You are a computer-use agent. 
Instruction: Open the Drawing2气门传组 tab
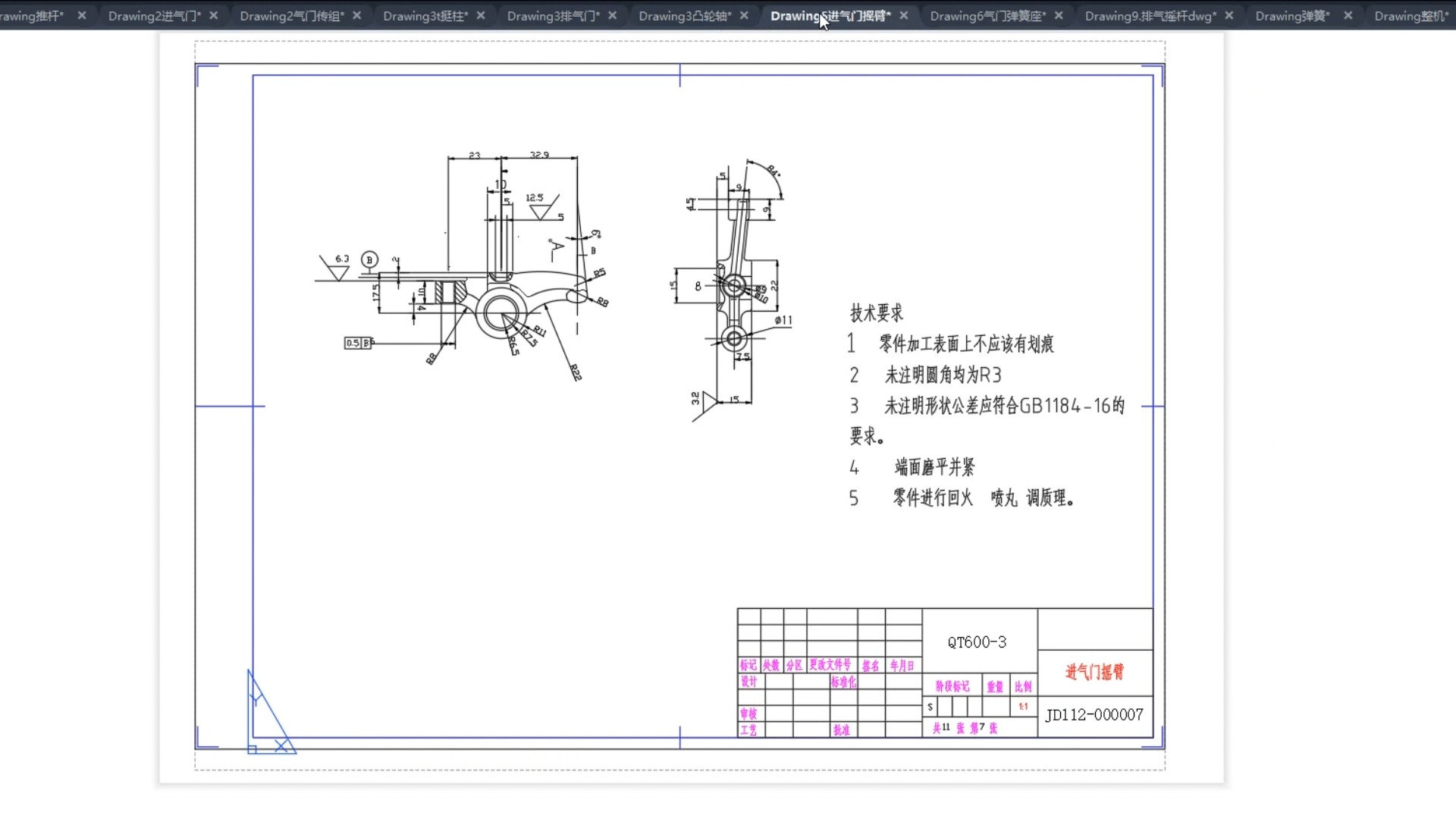click(292, 16)
